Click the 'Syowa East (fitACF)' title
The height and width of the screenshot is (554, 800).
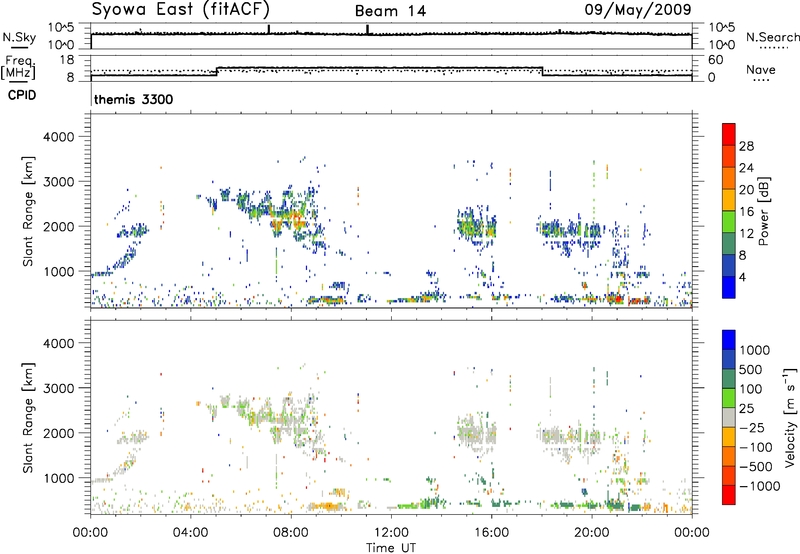[x=181, y=10]
